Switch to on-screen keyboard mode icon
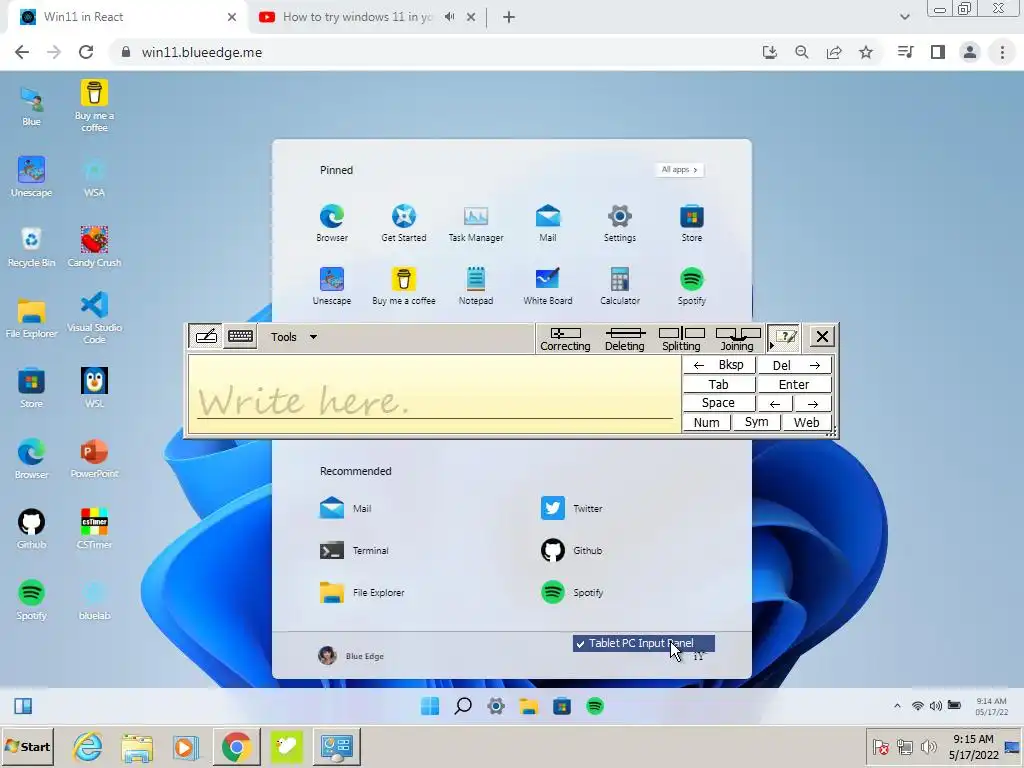Image resolution: width=1024 pixels, height=768 pixels. point(240,336)
